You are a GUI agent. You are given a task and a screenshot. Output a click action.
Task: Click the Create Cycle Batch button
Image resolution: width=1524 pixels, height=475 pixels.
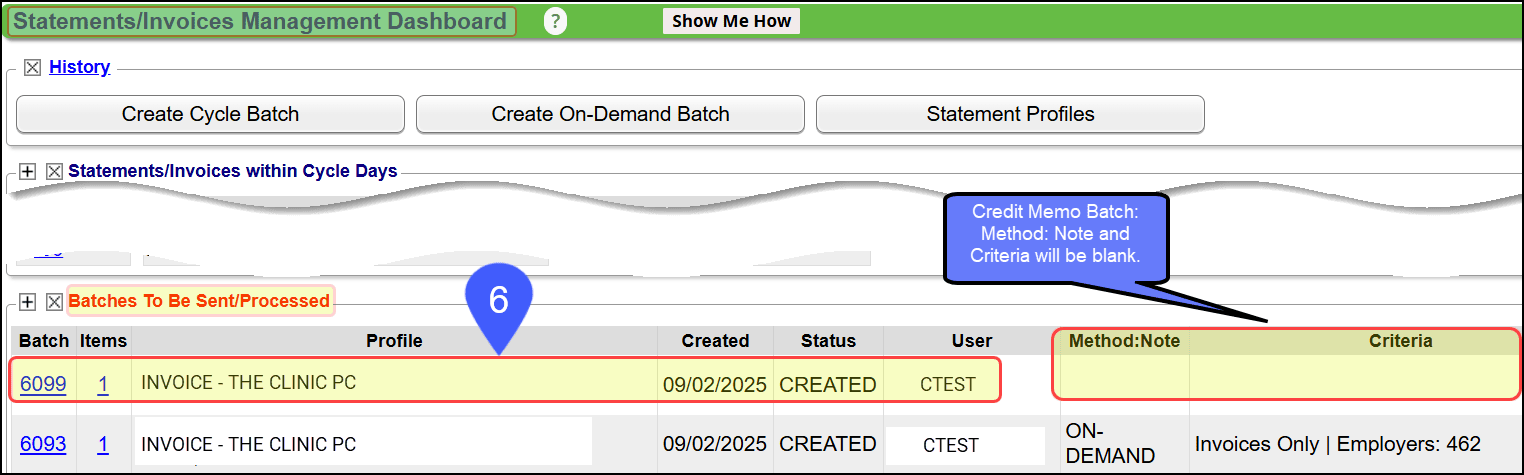(x=210, y=114)
